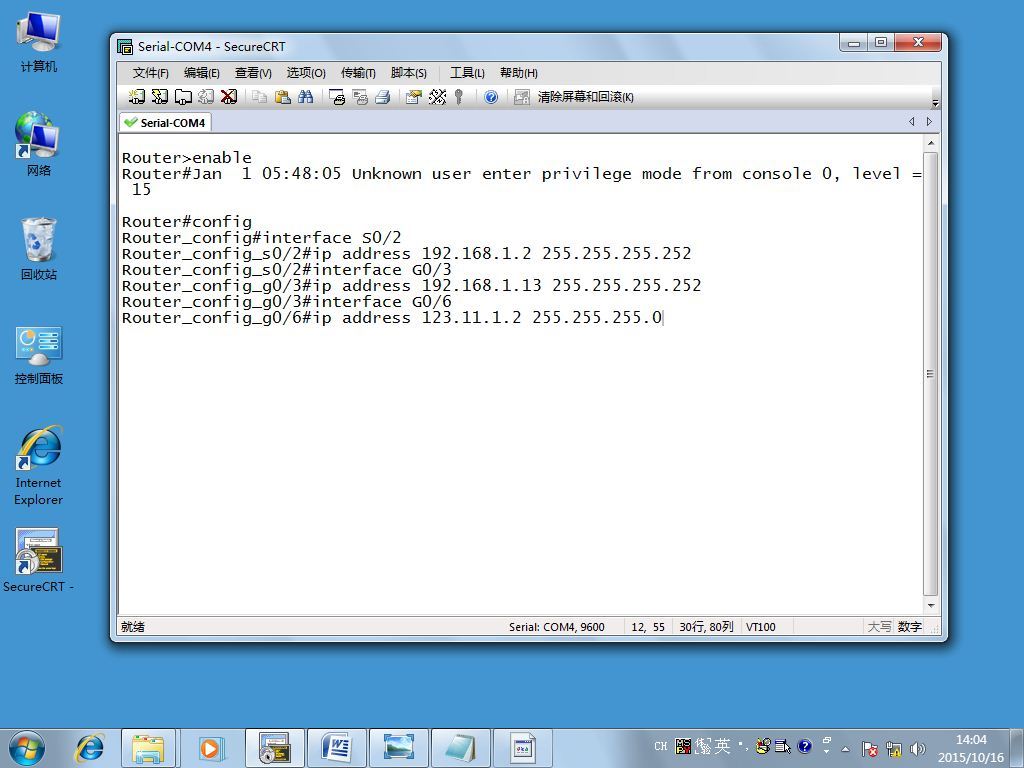Open the 回收站 recycle bin icon
This screenshot has height=768, width=1024.
[39, 249]
